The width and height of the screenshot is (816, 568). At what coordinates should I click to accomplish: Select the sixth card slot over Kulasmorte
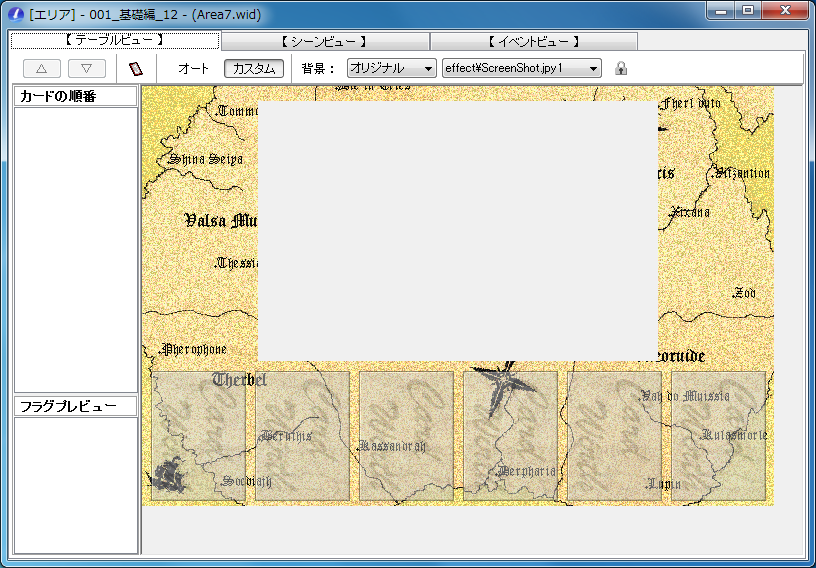pos(719,436)
